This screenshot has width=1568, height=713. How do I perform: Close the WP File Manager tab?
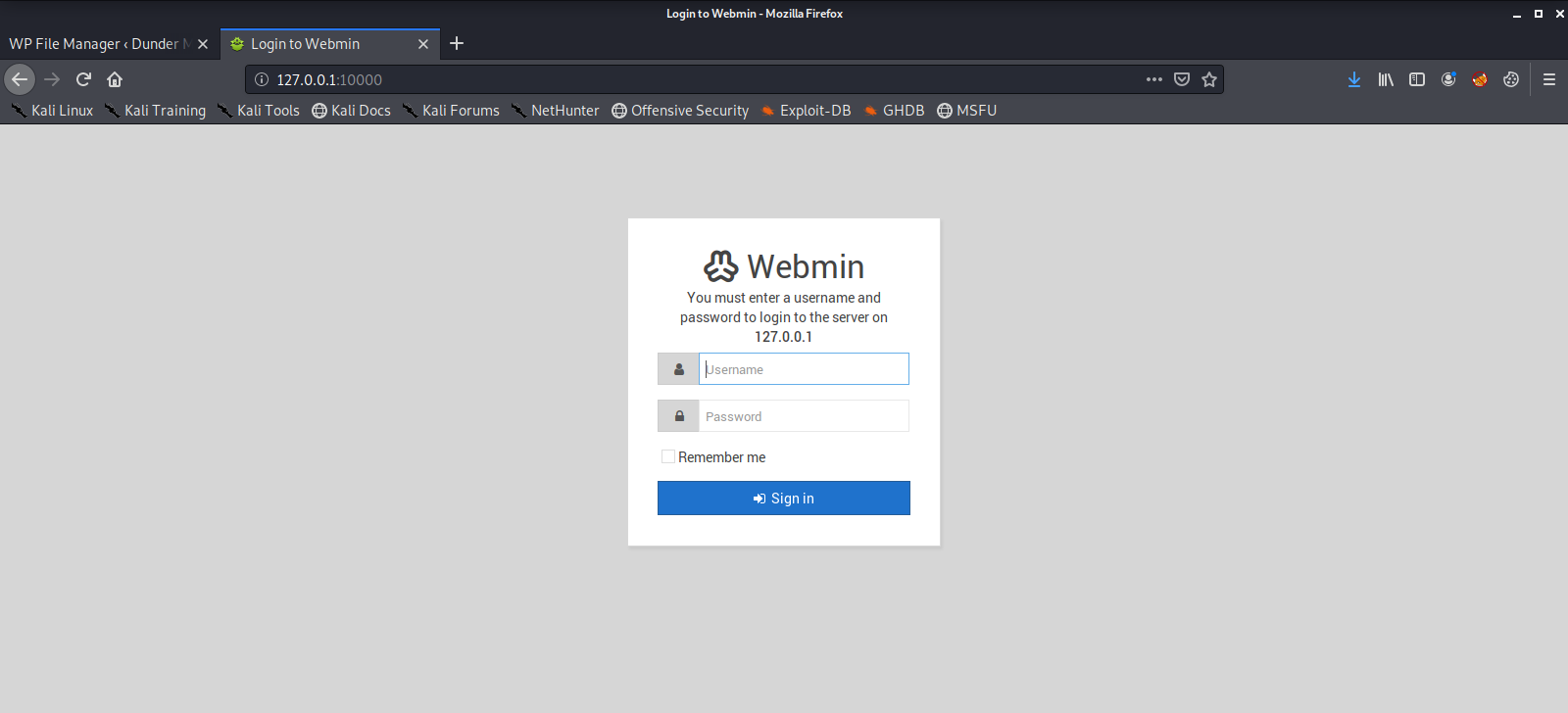pyautogui.click(x=203, y=44)
